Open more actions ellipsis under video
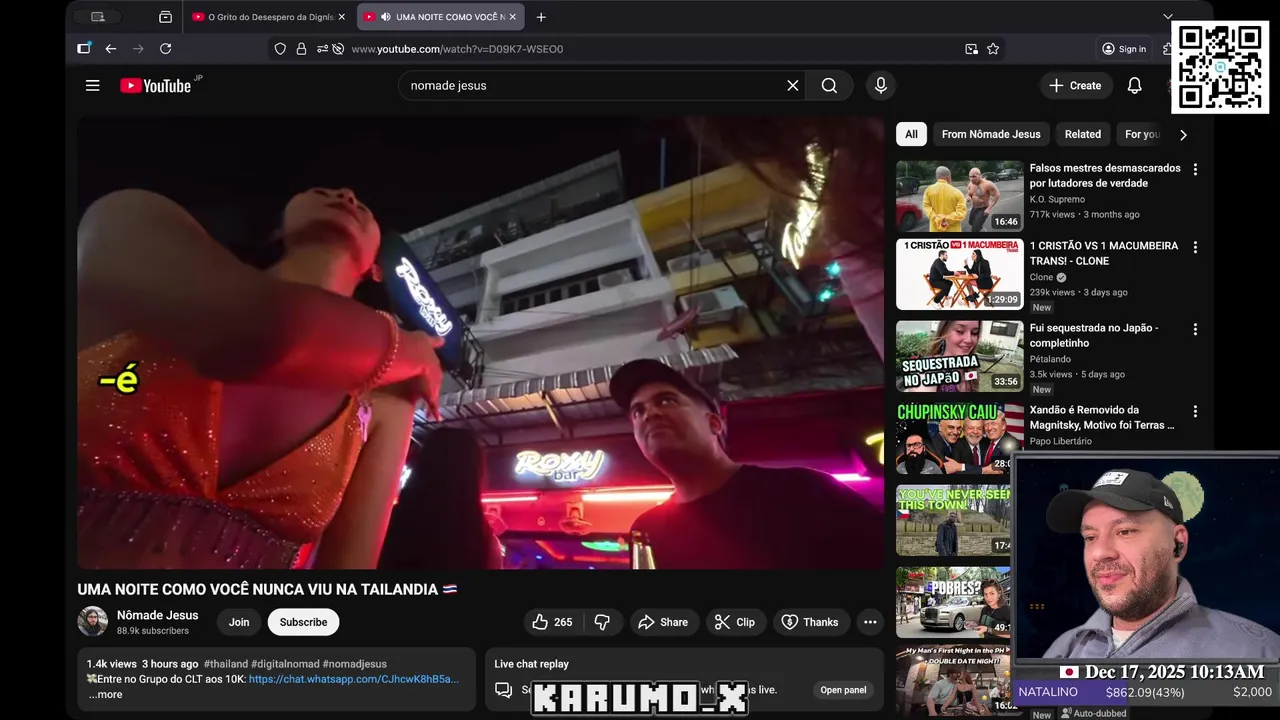This screenshot has width=1280, height=720. (870, 622)
